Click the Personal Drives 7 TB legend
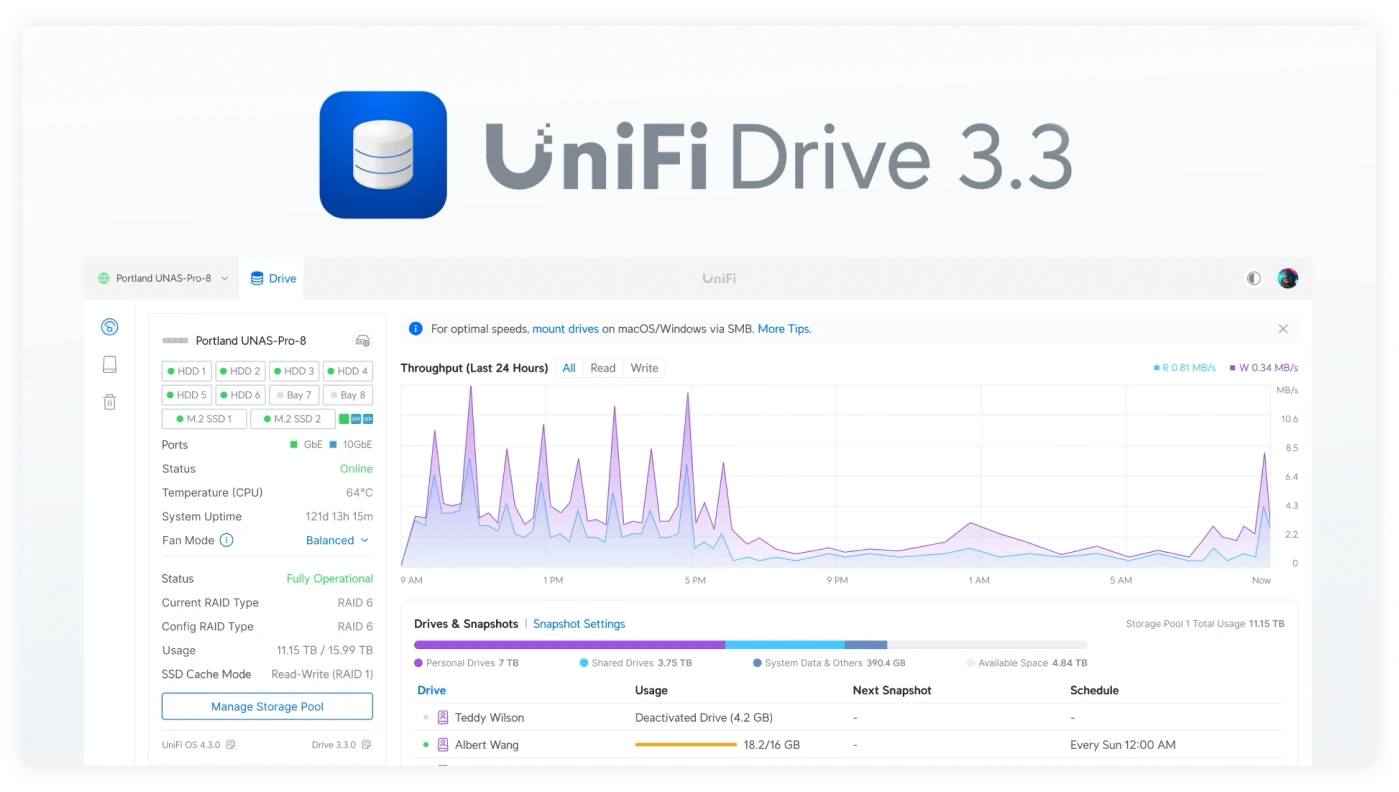The width and height of the screenshot is (1399, 792). pyautogui.click(x=466, y=663)
